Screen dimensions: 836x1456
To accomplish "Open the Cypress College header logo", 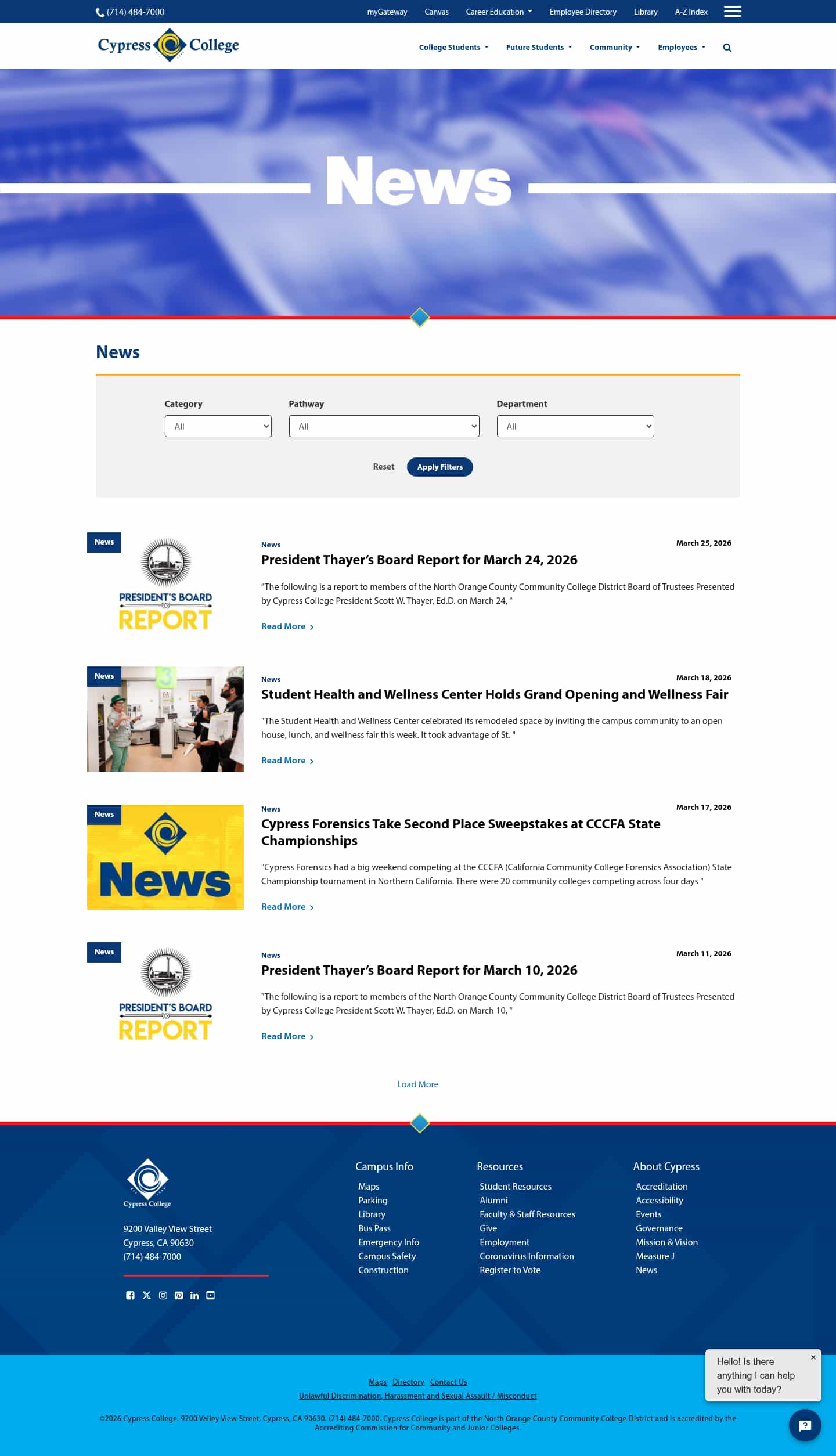I will 168,45.
